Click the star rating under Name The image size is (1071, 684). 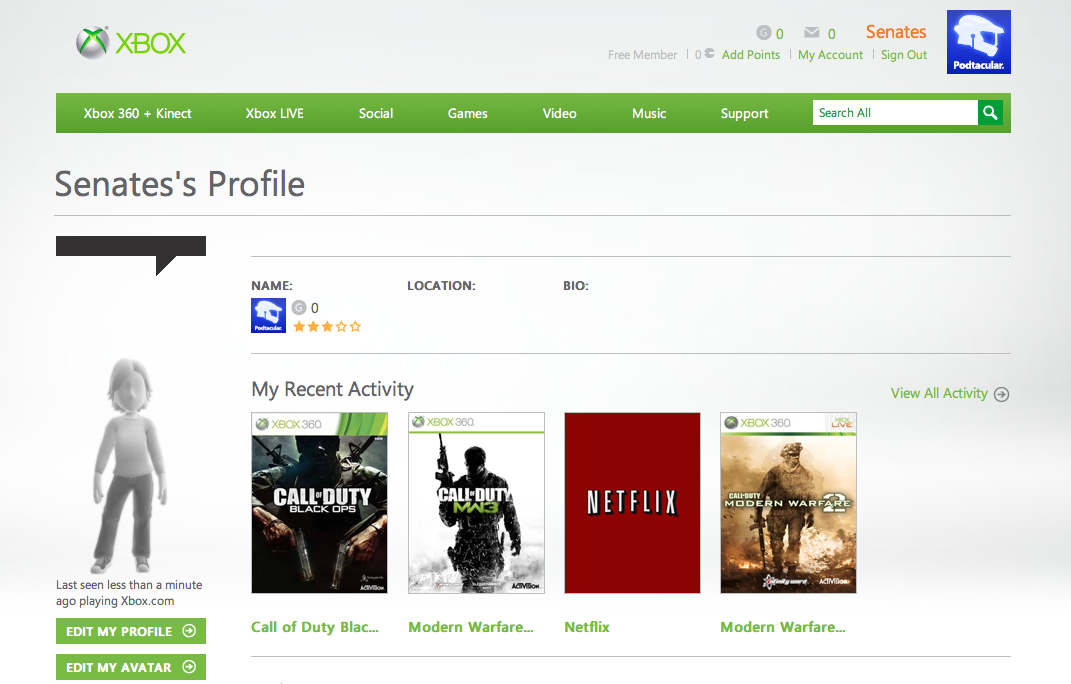tap(327, 327)
